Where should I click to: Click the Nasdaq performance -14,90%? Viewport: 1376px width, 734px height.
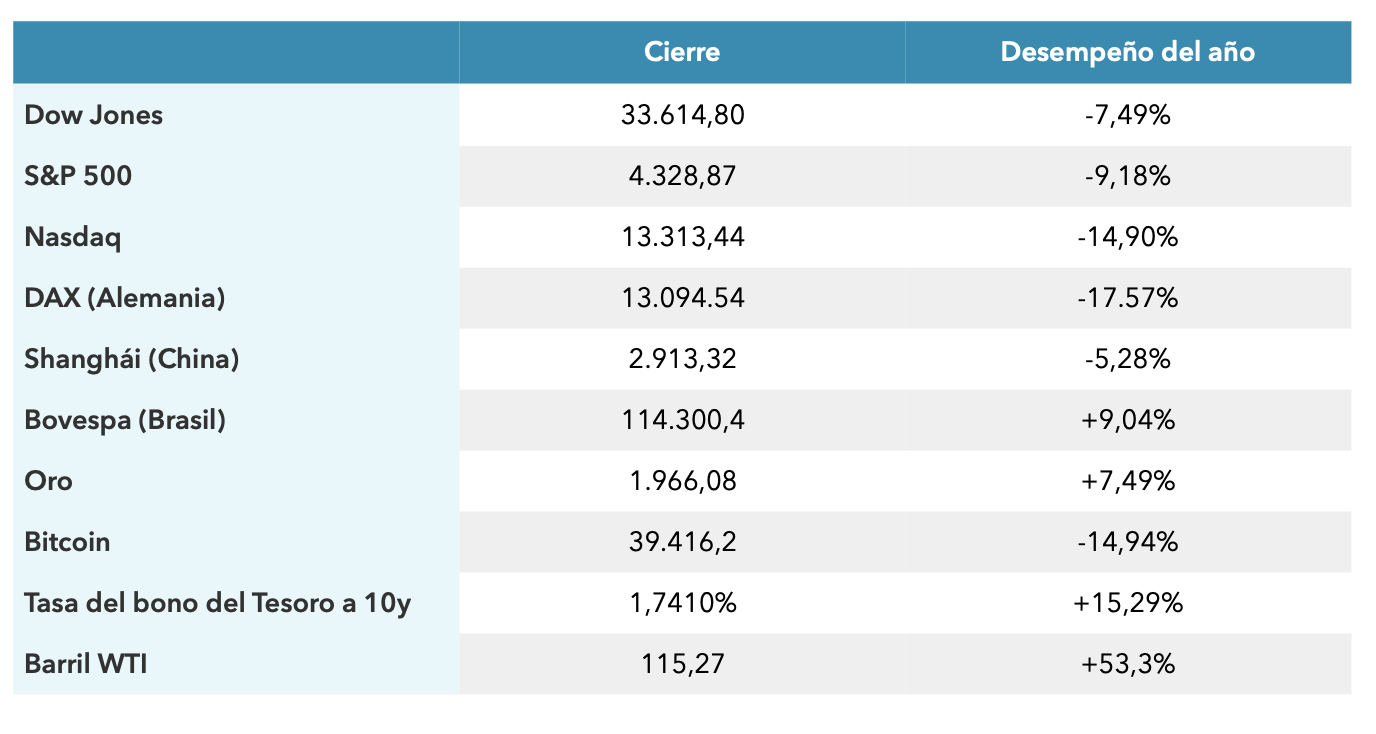click(x=1128, y=238)
